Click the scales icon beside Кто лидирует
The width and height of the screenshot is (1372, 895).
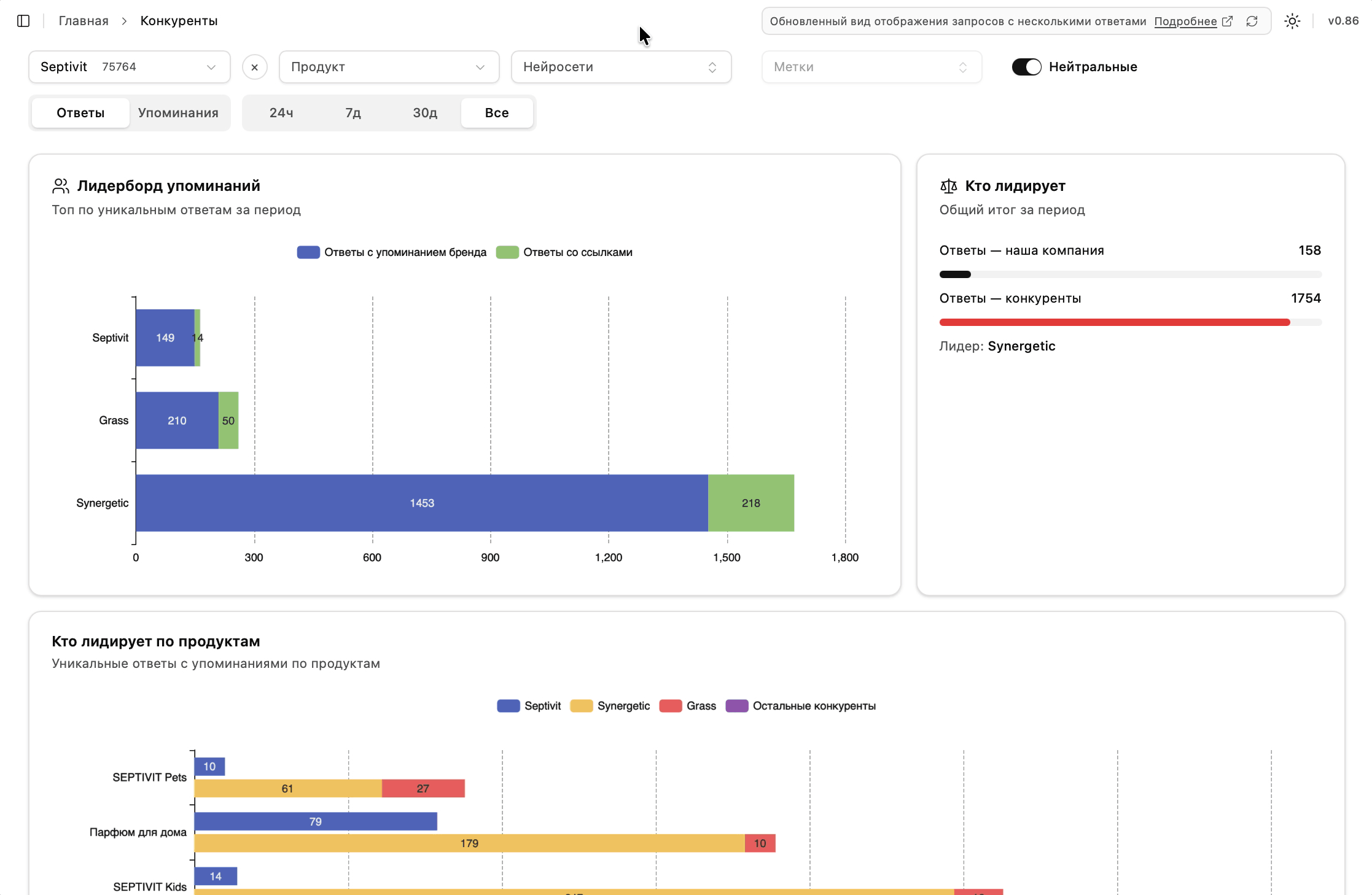click(x=948, y=185)
